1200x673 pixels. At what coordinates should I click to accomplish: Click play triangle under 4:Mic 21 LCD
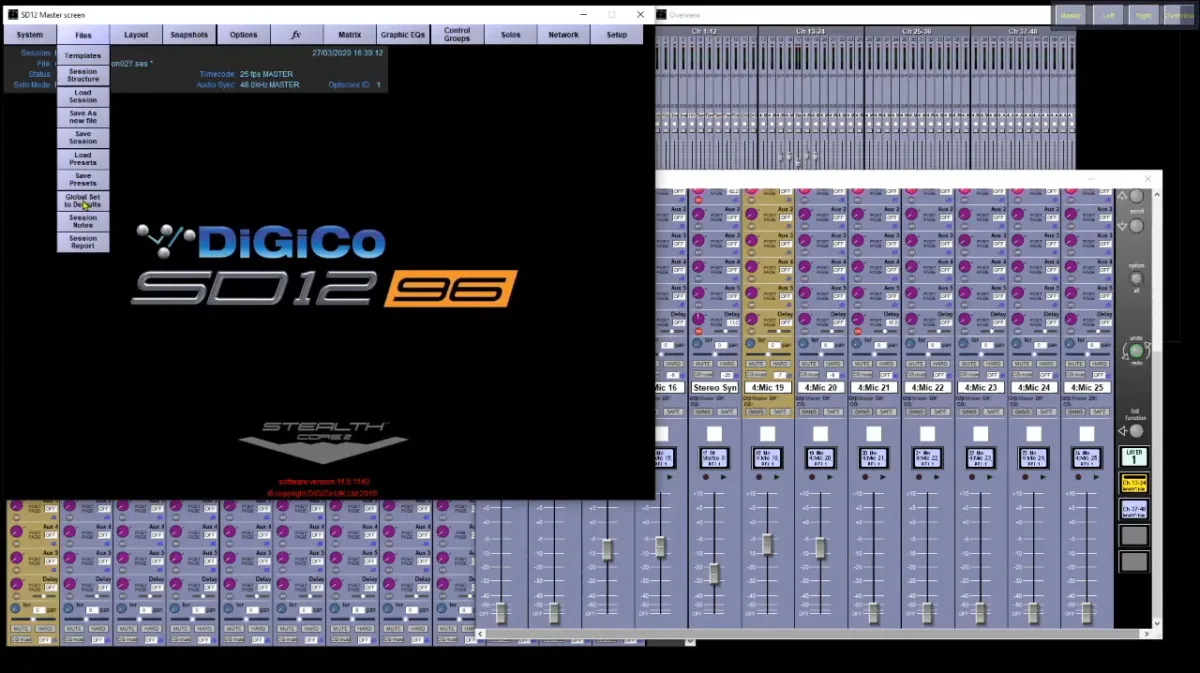point(883,477)
